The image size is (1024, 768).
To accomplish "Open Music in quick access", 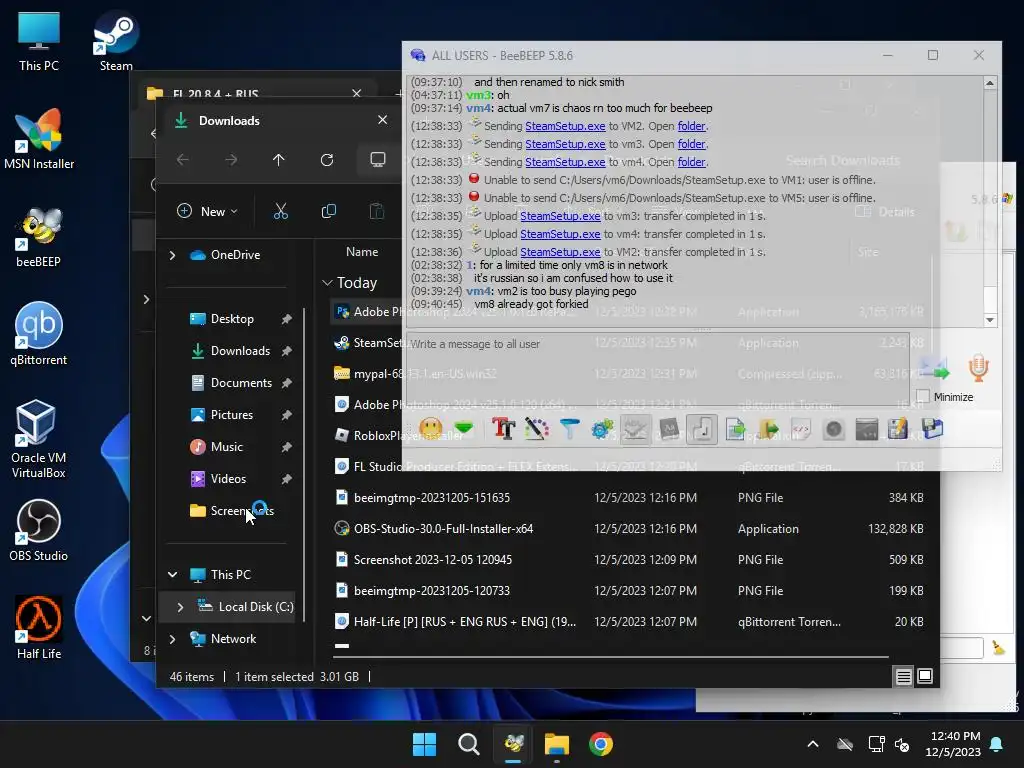I will click(227, 447).
